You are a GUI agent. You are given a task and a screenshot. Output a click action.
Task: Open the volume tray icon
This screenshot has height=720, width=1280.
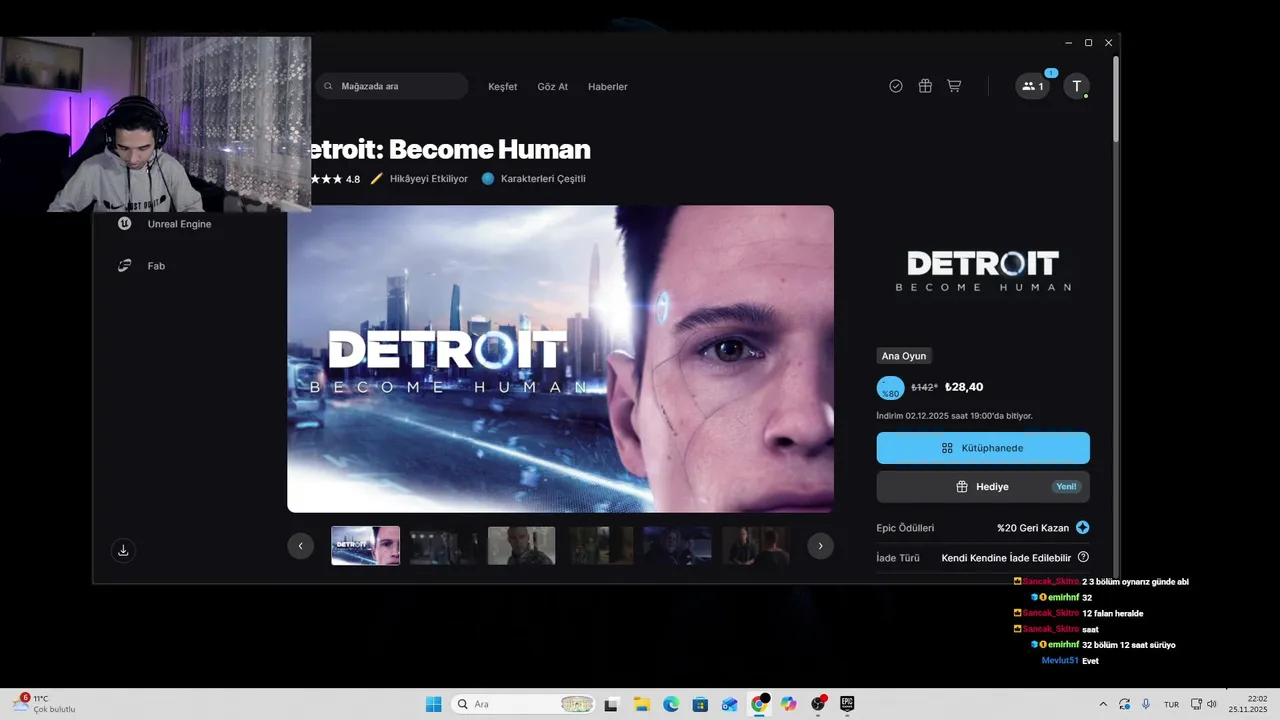[x=1214, y=704]
